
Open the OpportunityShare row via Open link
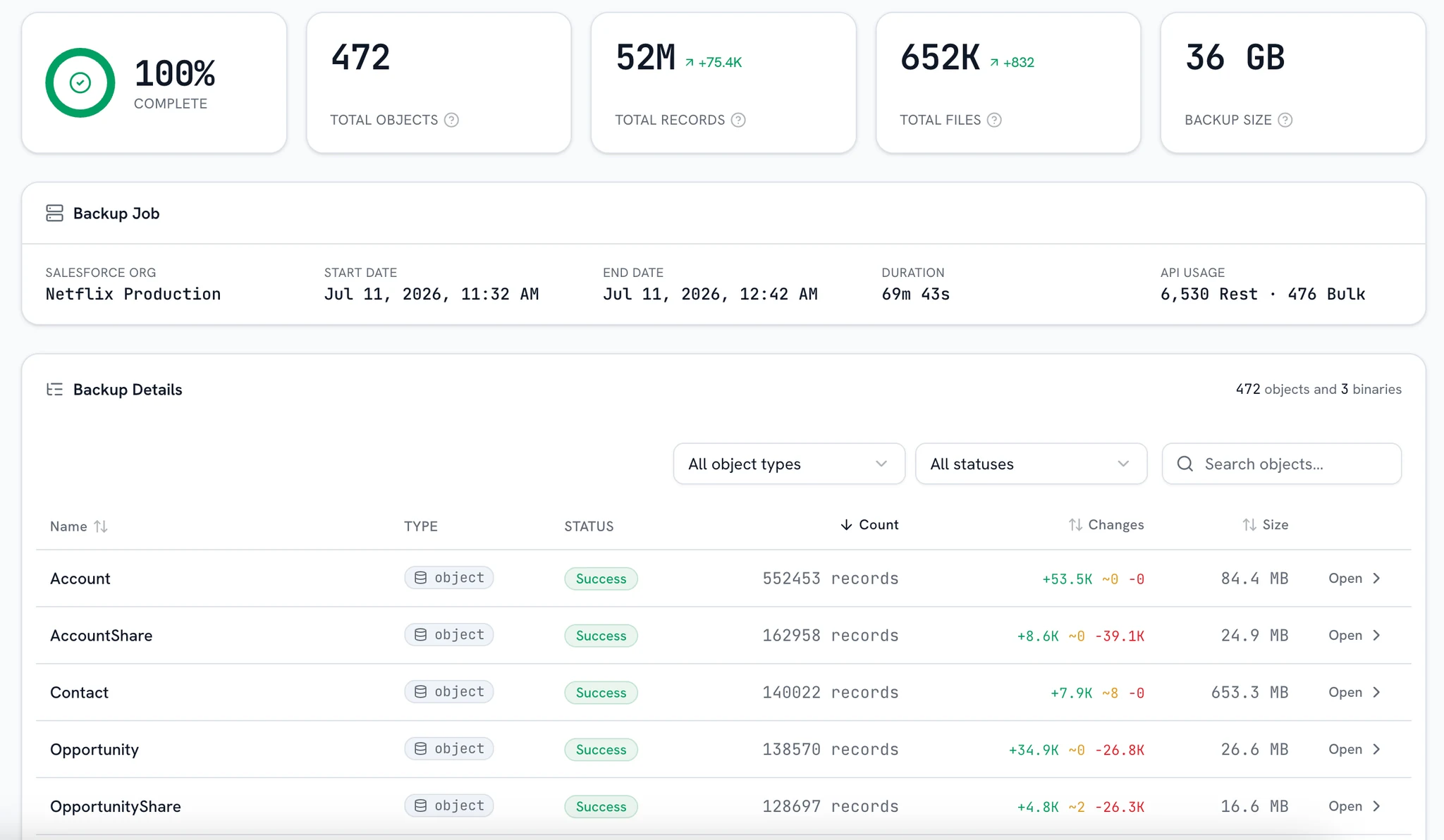pyautogui.click(x=1354, y=807)
